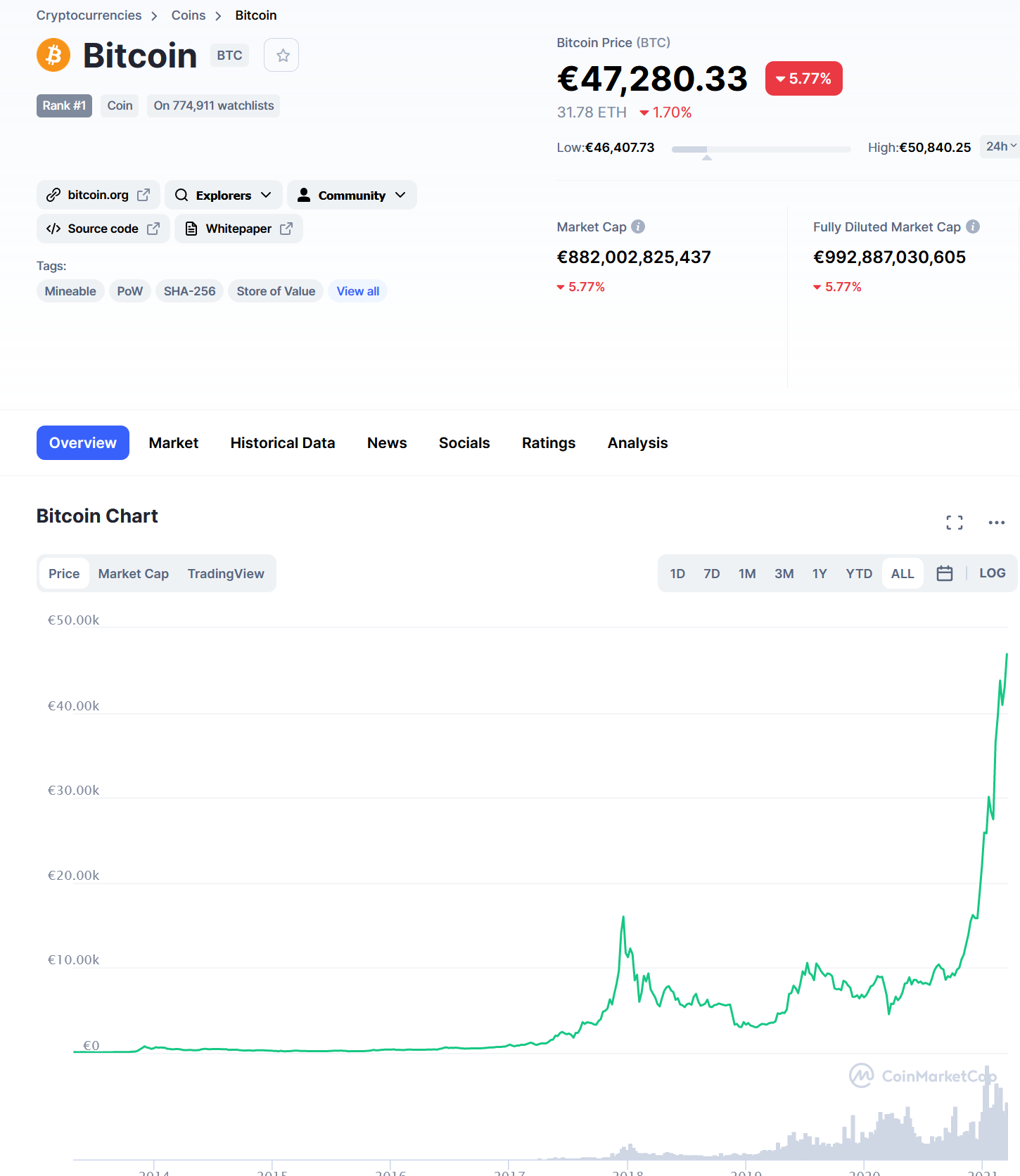Open Fully Diluted Market Cap info icon

pos(973,226)
